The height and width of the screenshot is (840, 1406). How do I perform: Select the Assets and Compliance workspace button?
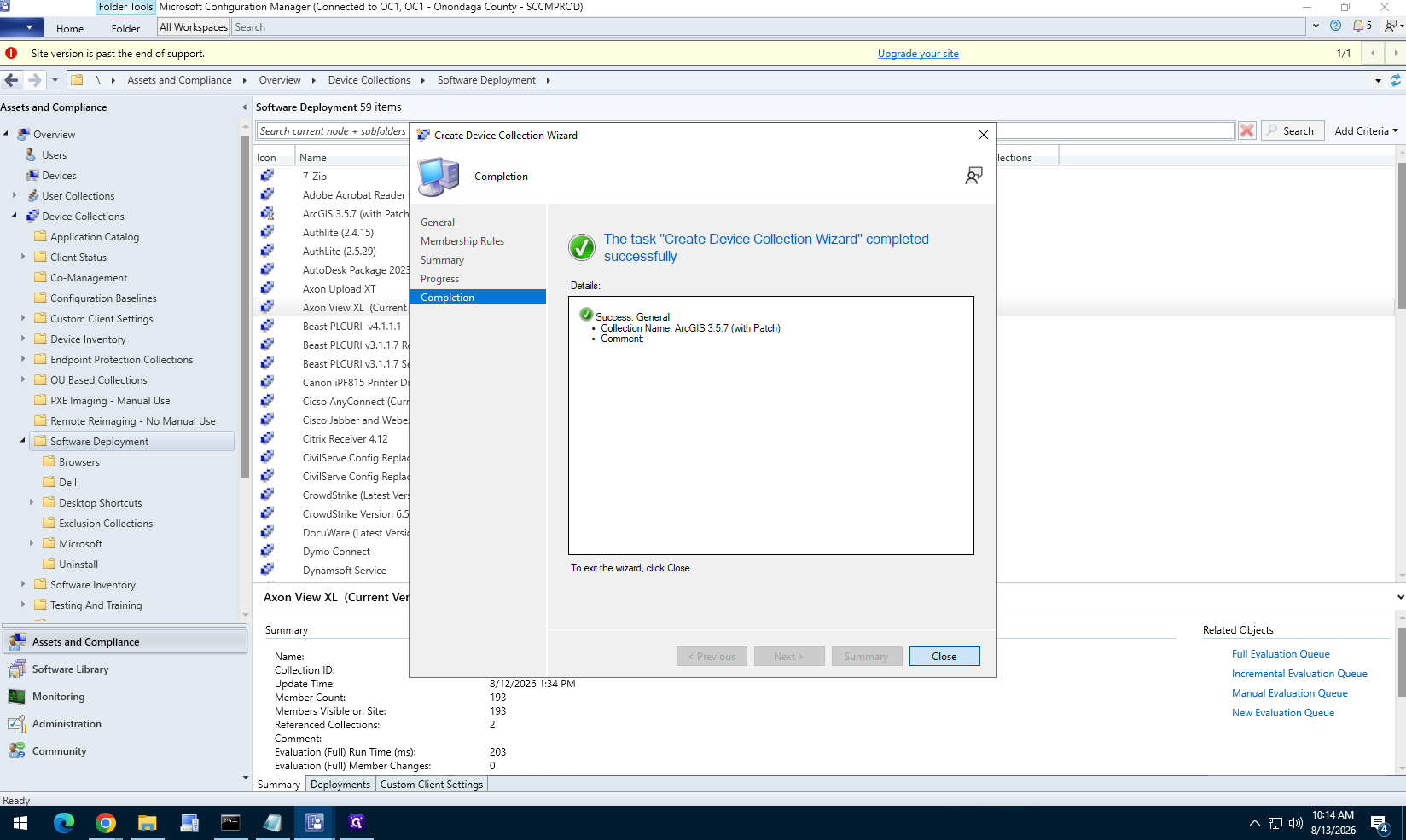[125, 642]
